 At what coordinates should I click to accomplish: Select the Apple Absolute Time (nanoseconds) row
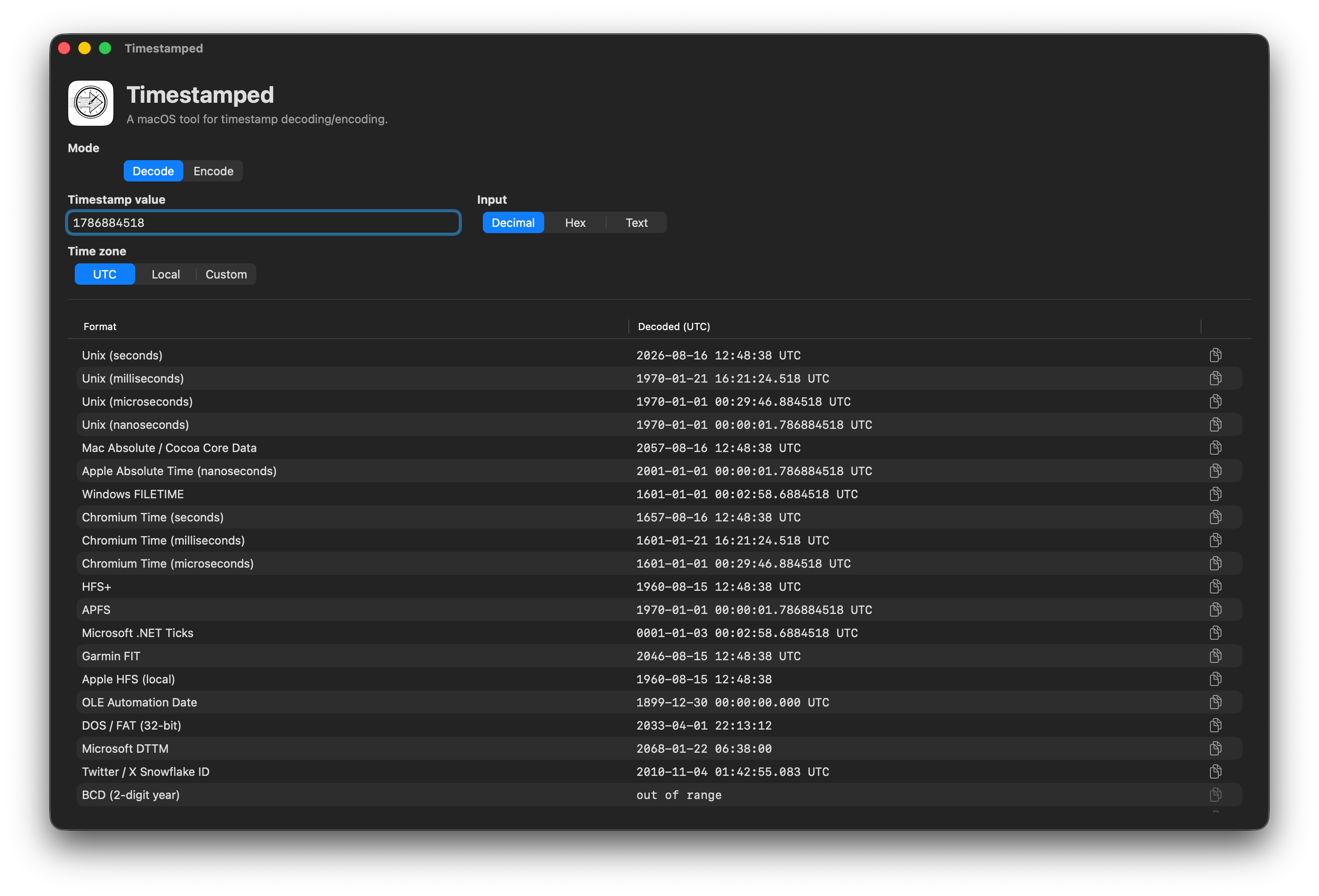(179, 471)
